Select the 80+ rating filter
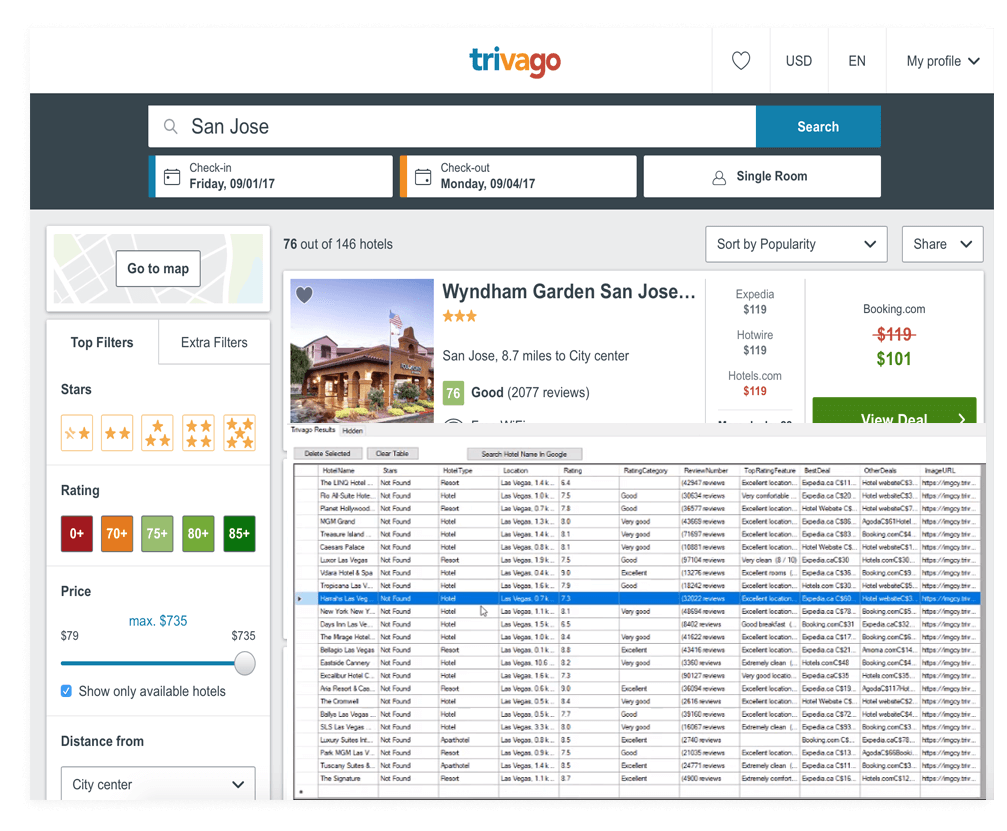 coord(198,534)
